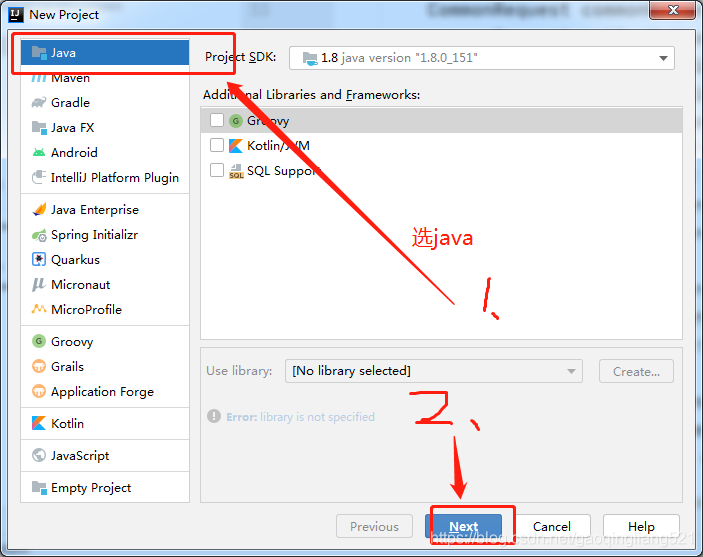Click the Application Forge icon

(39, 392)
